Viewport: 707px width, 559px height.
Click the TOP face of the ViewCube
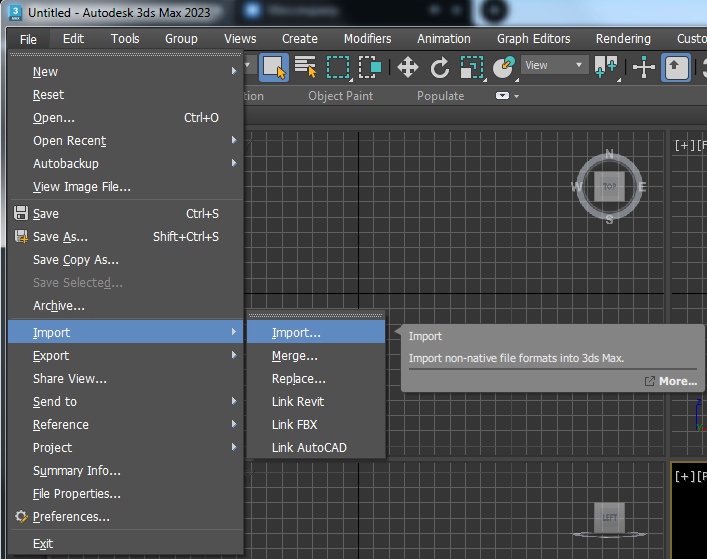609,187
